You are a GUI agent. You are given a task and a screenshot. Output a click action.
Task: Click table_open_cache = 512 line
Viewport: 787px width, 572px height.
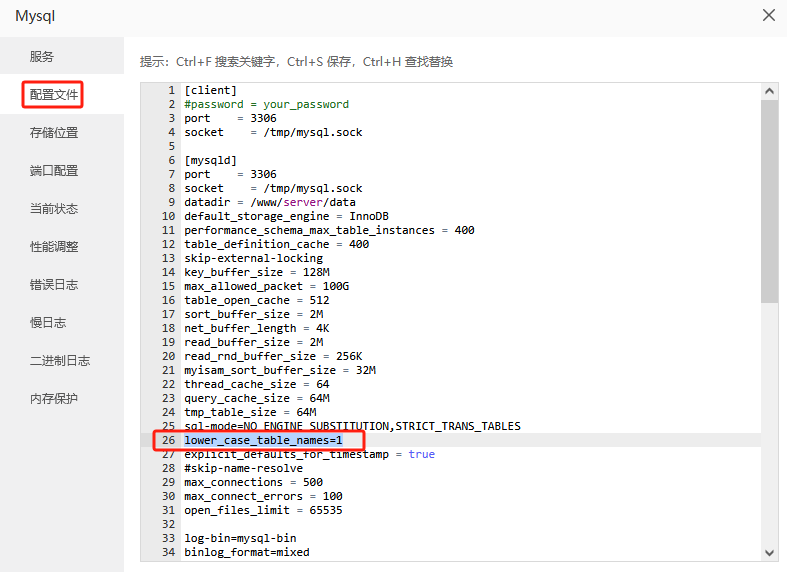click(257, 300)
